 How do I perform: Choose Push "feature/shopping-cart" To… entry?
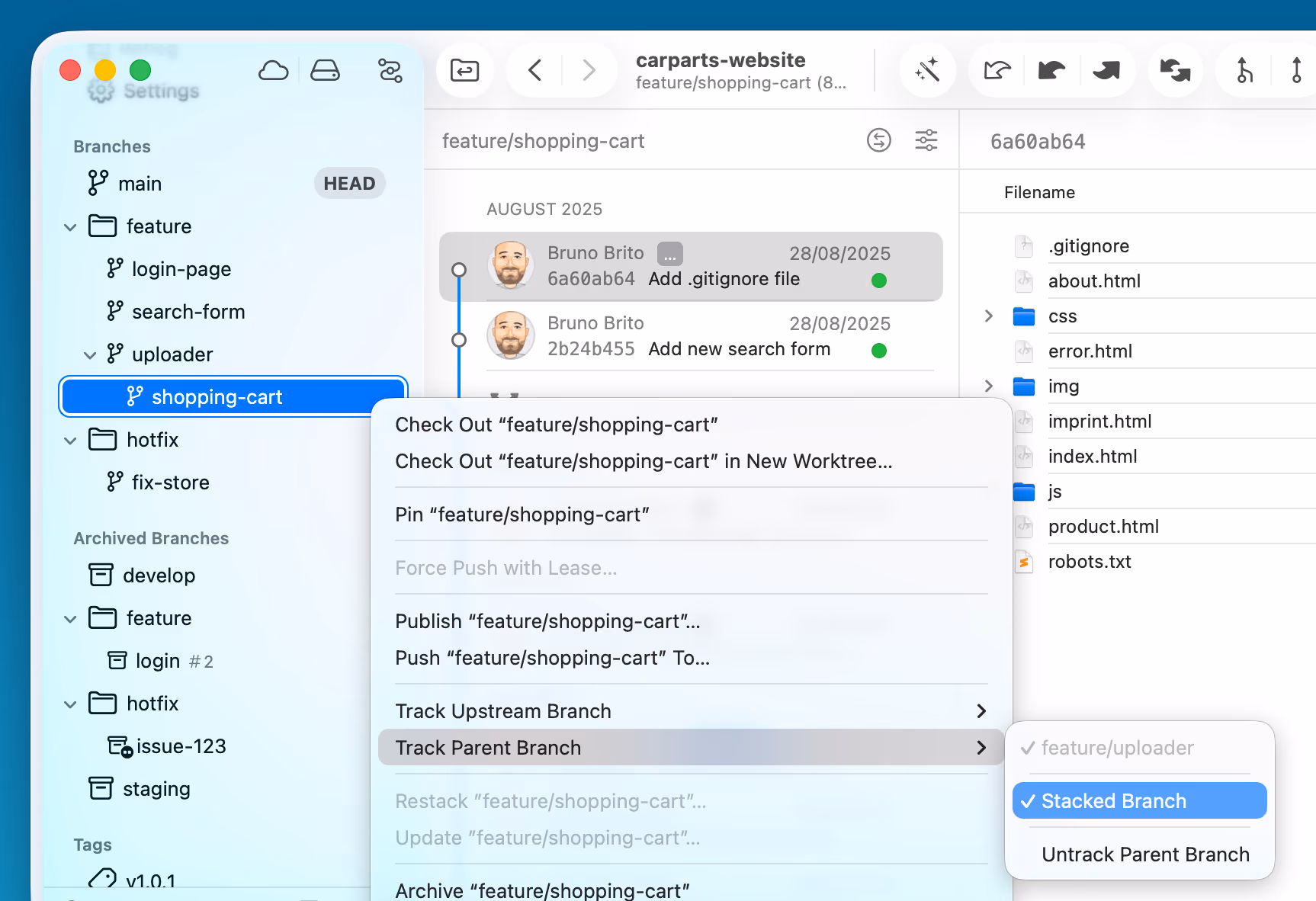pyautogui.click(x=692, y=658)
